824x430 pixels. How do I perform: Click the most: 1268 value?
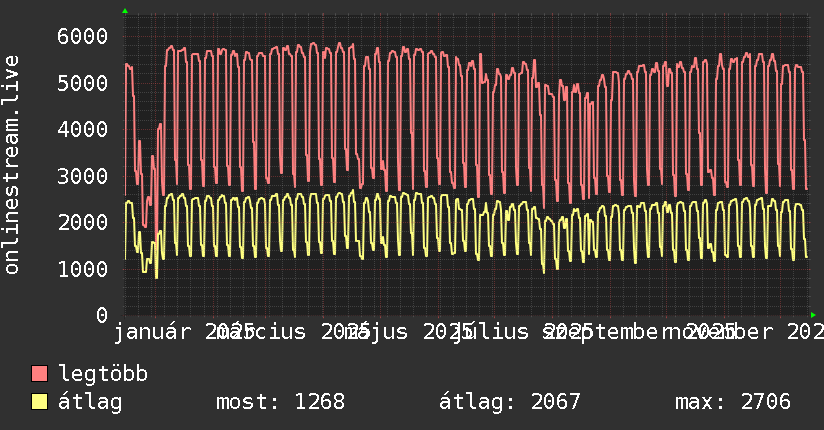[281, 402]
